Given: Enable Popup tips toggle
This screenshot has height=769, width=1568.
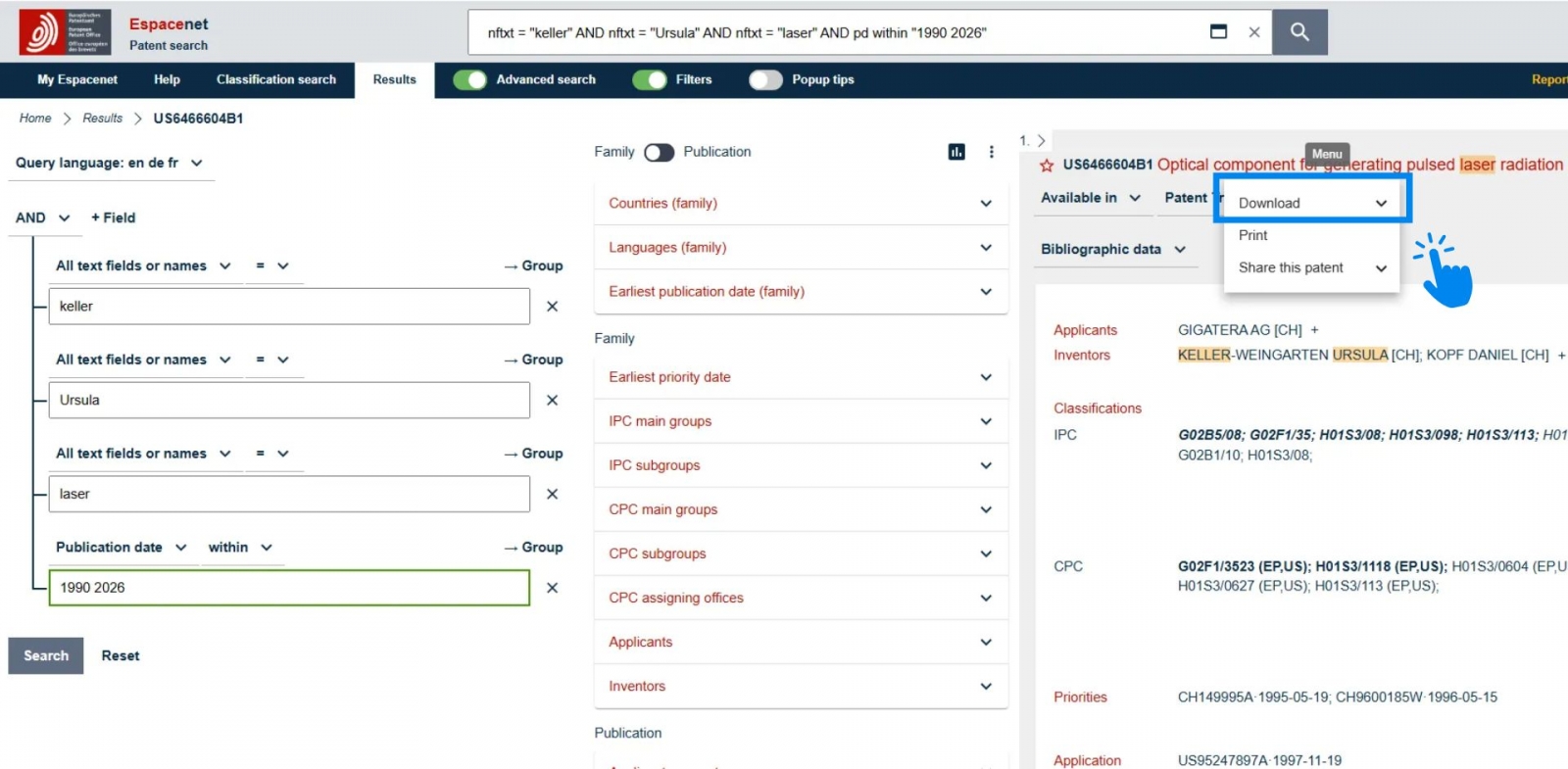Looking at the screenshot, I should [765, 80].
